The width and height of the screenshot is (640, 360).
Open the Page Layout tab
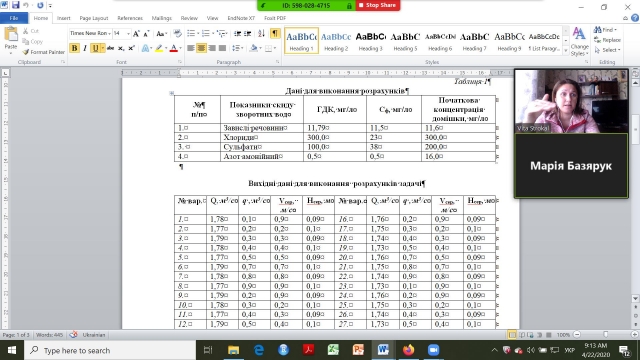click(x=93, y=18)
